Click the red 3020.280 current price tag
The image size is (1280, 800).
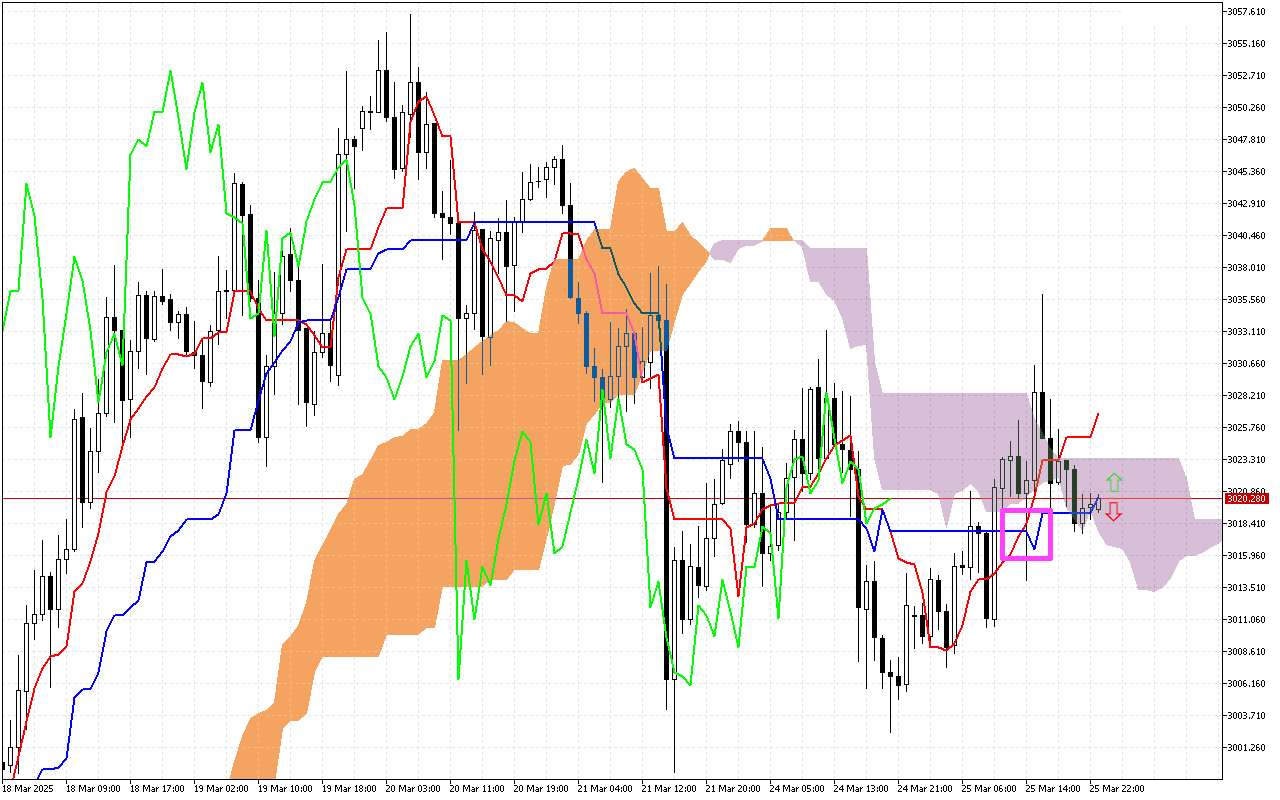point(1247,498)
